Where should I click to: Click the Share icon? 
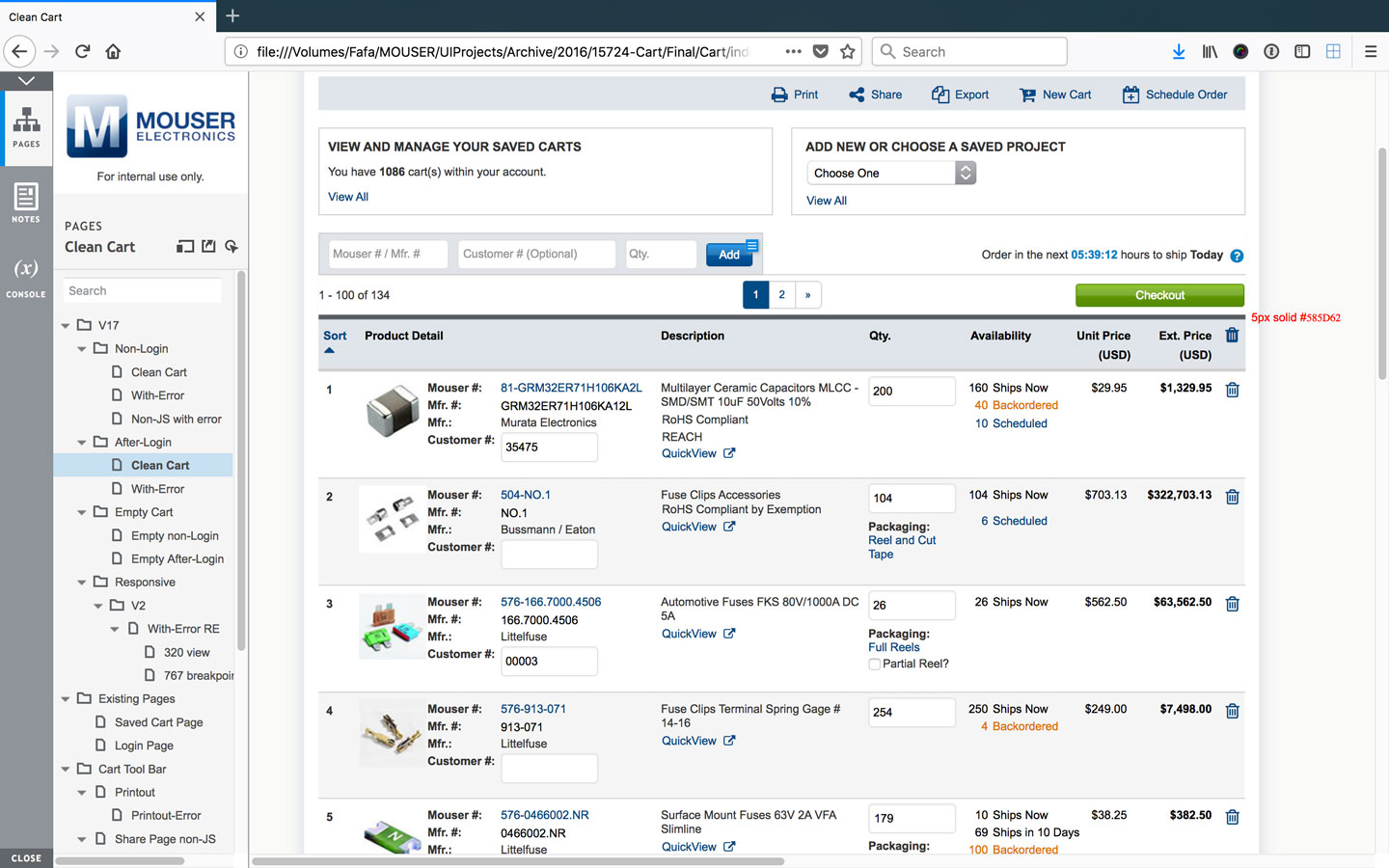(857, 95)
